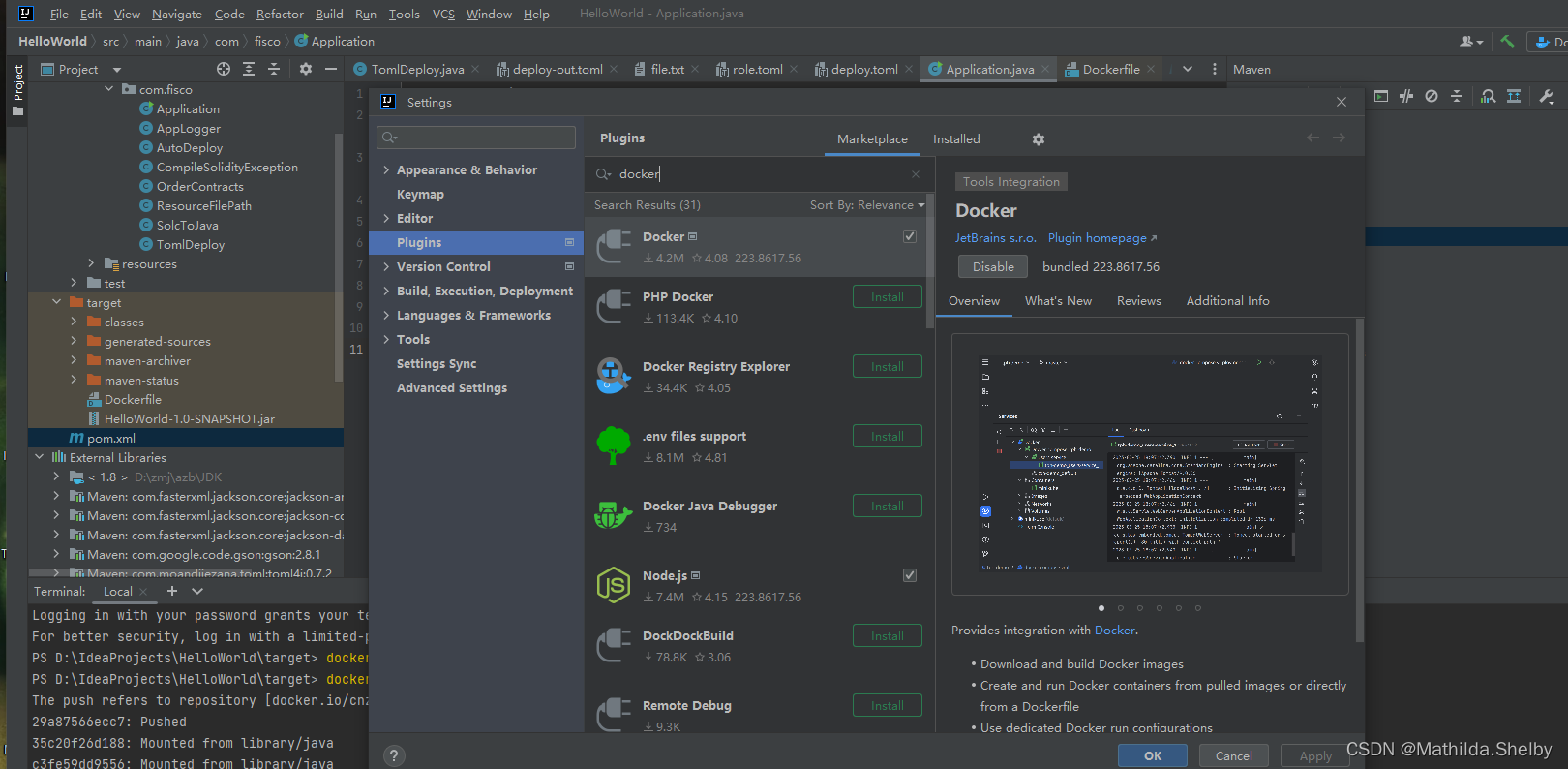
Task: Open the Refactor menu
Action: coord(280,14)
